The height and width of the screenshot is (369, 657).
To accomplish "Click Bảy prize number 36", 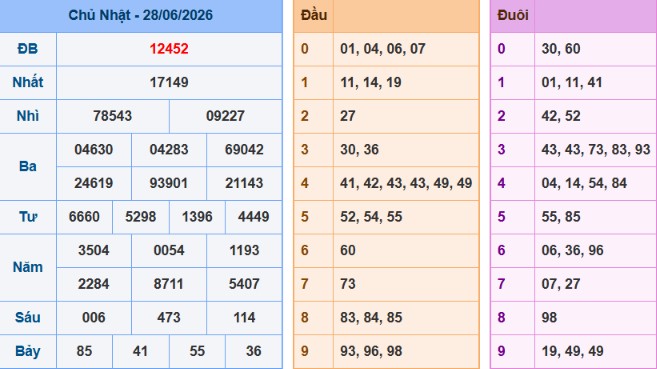I will pos(253,351).
